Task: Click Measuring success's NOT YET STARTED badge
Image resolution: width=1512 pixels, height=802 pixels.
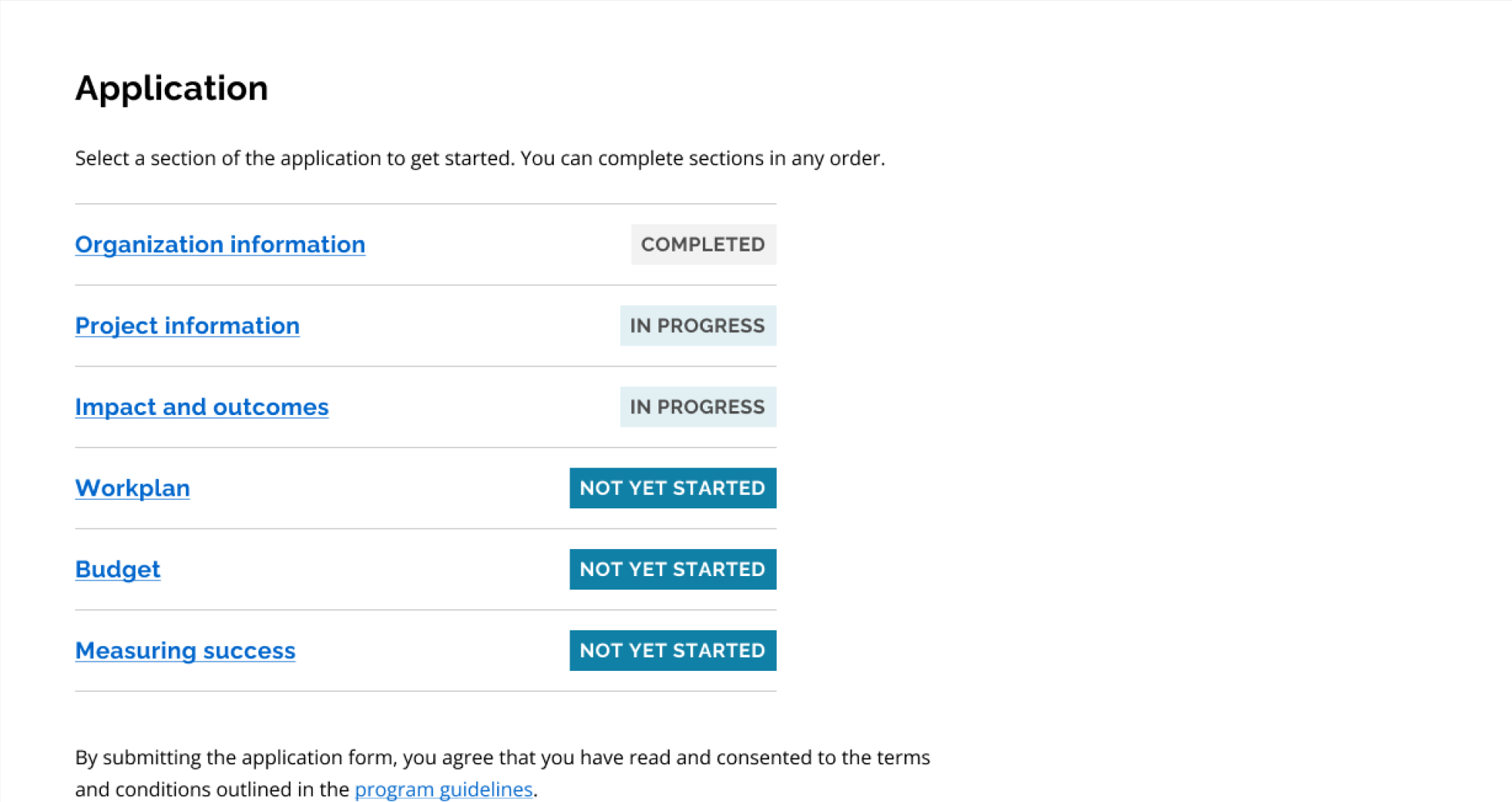Action: coord(672,650)
